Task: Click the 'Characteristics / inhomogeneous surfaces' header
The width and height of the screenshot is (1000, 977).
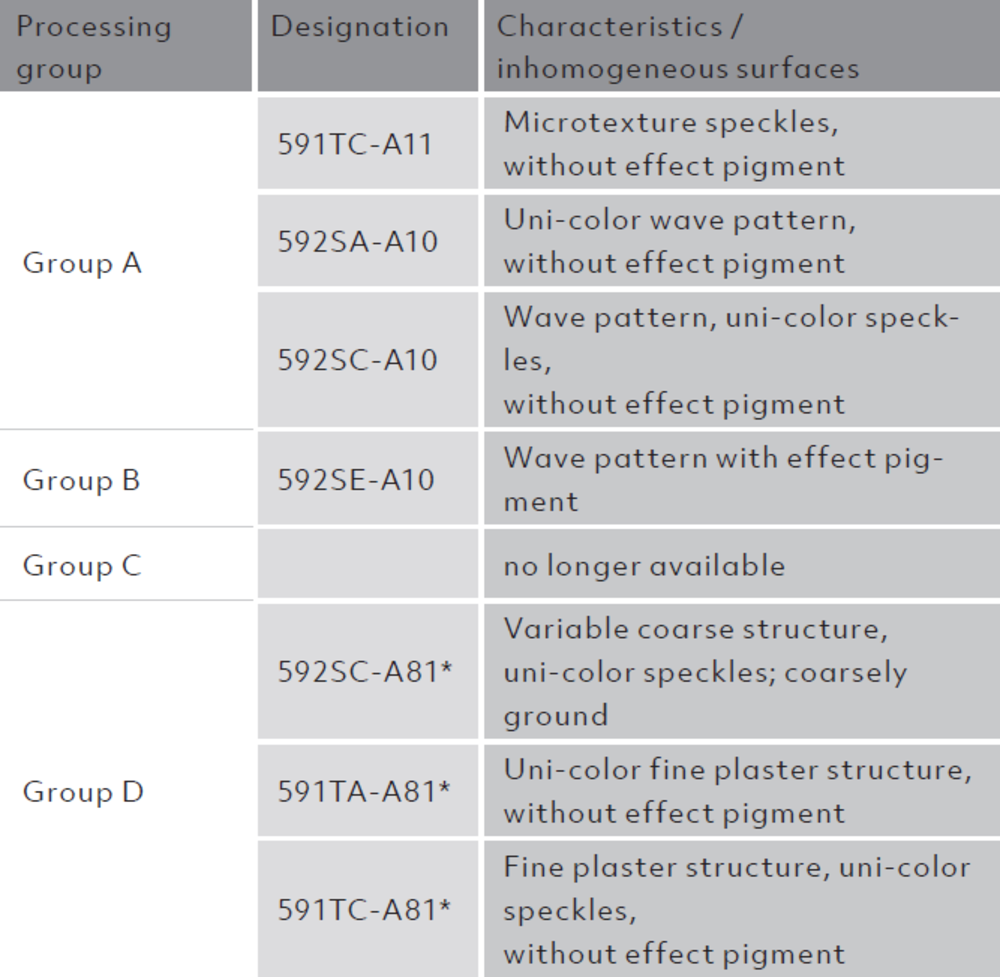Action: 677,47
